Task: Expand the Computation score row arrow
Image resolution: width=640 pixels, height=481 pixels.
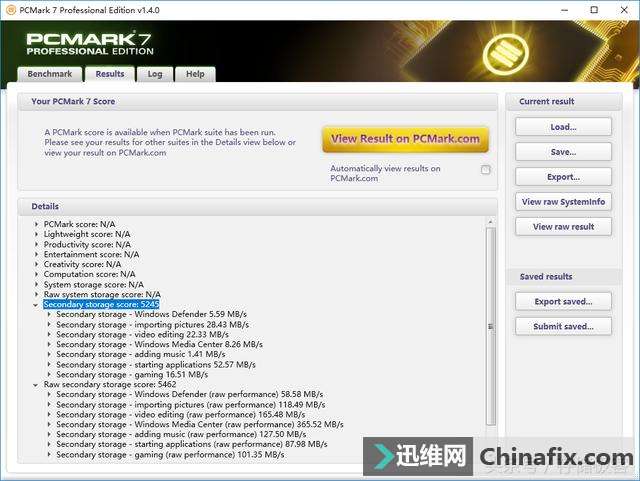Action: pyautogui.click(x=36, y=274)
